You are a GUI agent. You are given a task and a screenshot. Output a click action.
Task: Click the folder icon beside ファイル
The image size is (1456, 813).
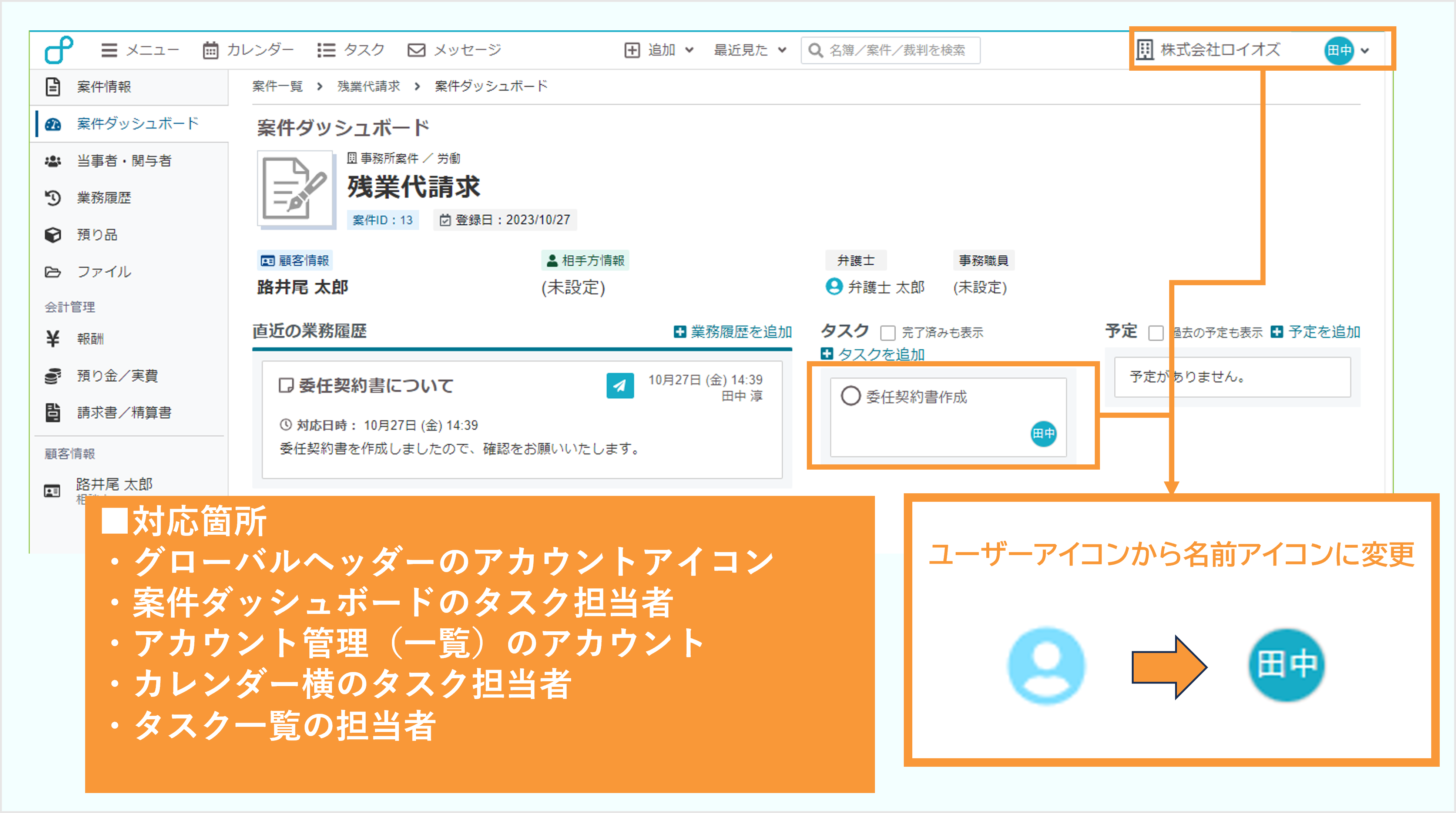click(53, 272)
